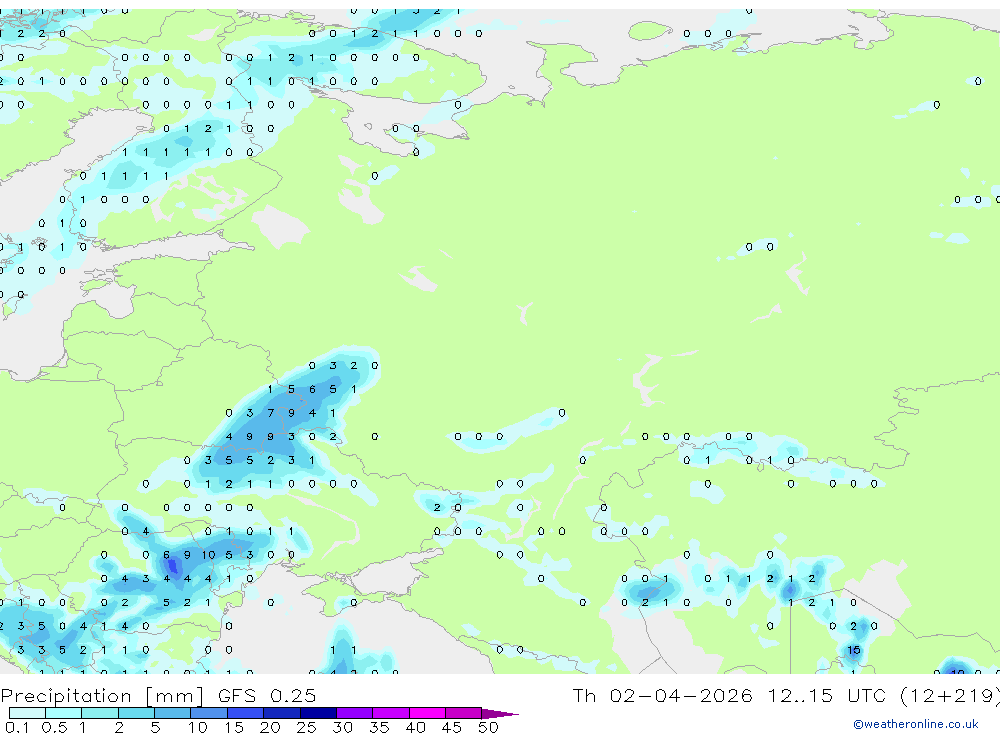Click the legend label "45"

coord(452,727)
